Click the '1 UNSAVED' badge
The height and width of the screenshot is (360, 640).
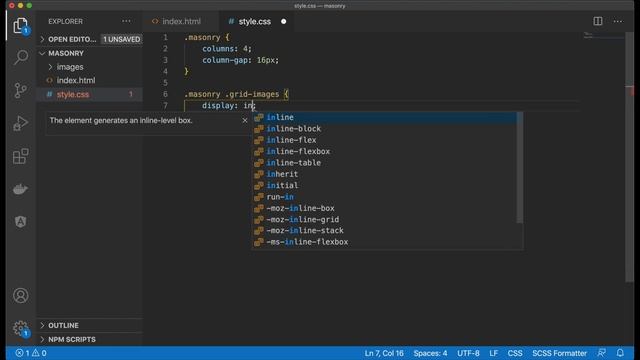click(121, 39)
